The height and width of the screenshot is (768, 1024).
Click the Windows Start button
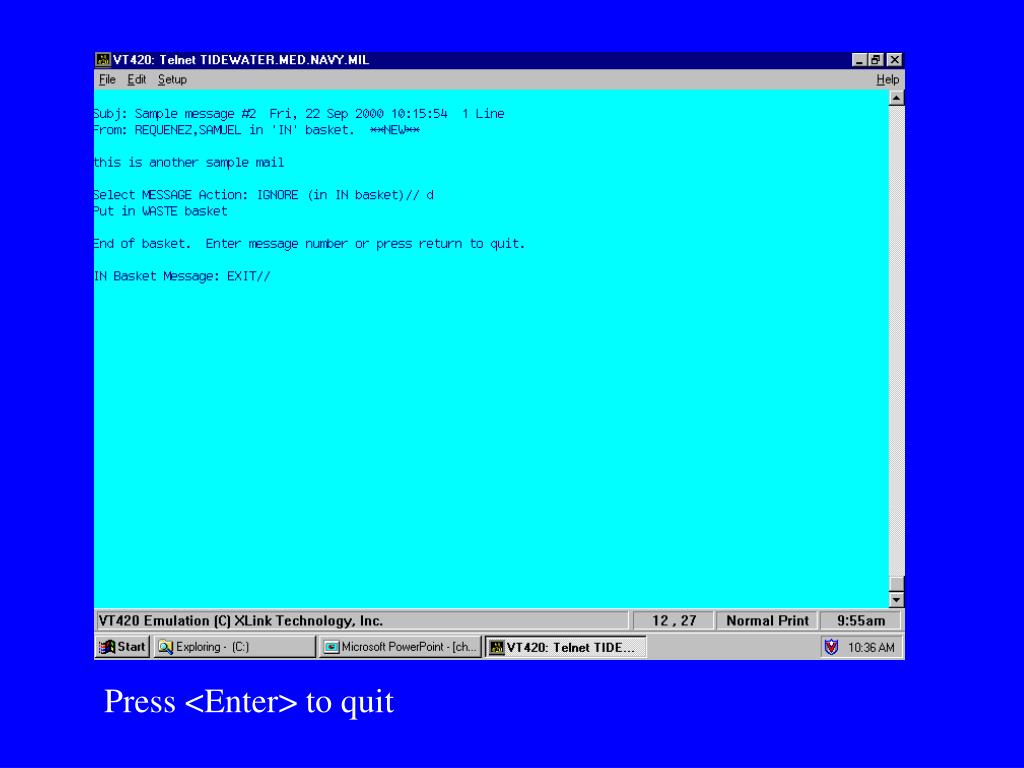point(122,647)
